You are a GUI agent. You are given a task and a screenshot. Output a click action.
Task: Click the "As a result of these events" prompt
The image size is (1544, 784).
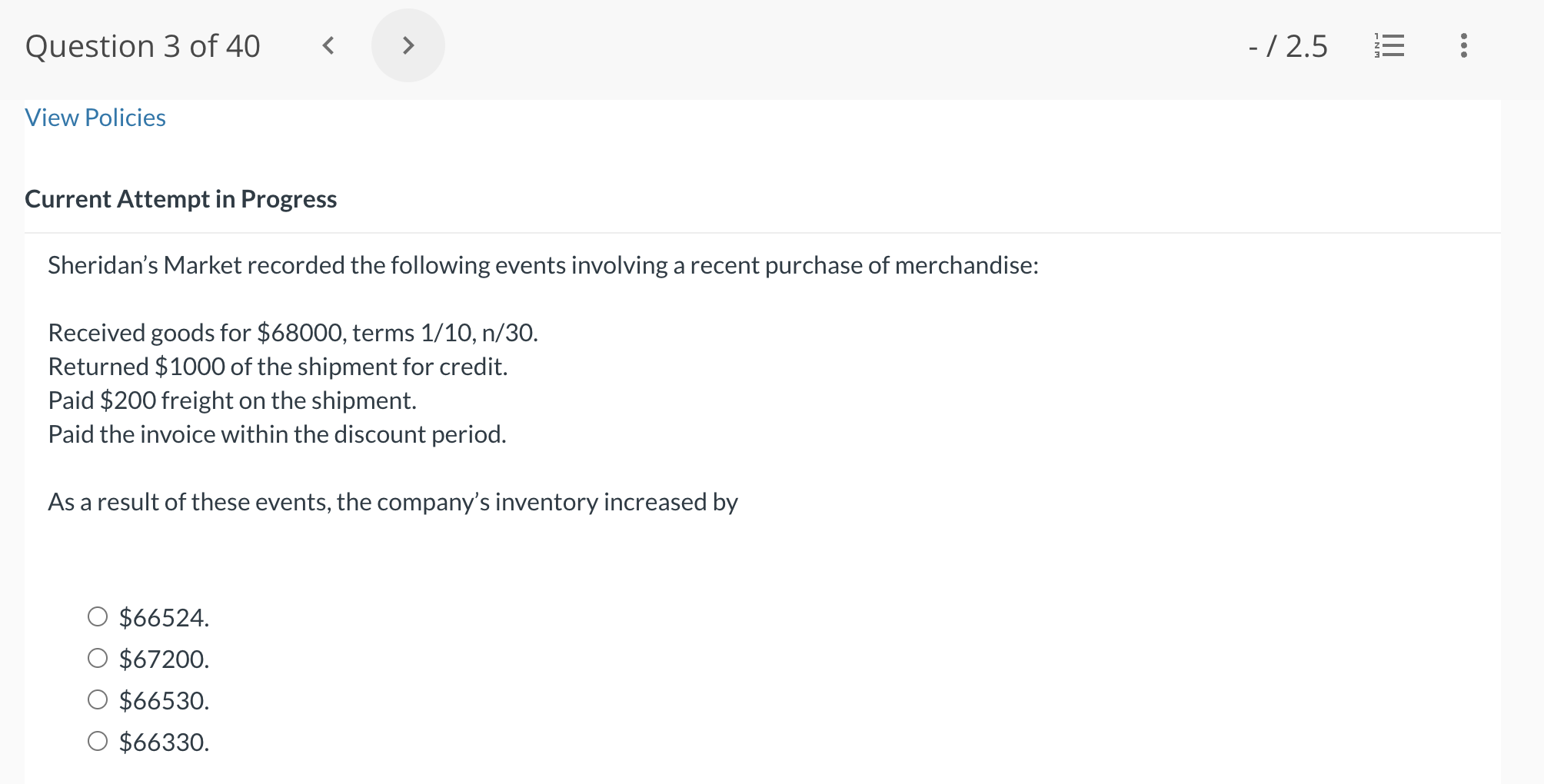point(393,502)
